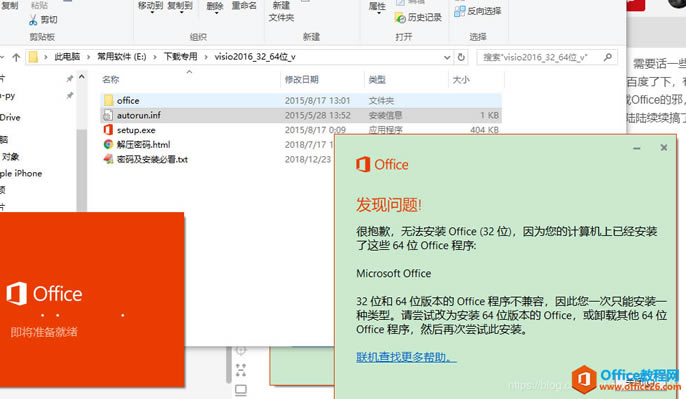Click the pin icon beside the -py item

70,95
